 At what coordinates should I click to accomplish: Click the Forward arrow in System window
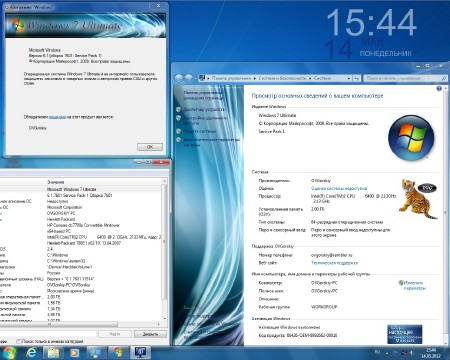tap(189, 78)
